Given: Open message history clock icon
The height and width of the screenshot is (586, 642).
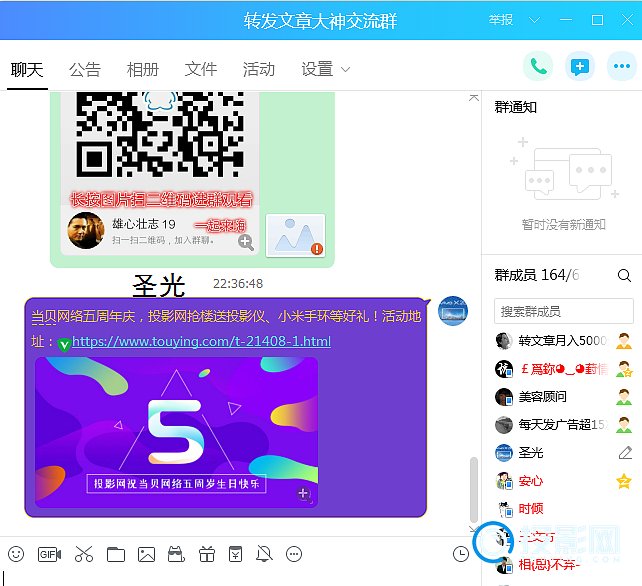Looking at the screenshot, I should click(461, 554).
